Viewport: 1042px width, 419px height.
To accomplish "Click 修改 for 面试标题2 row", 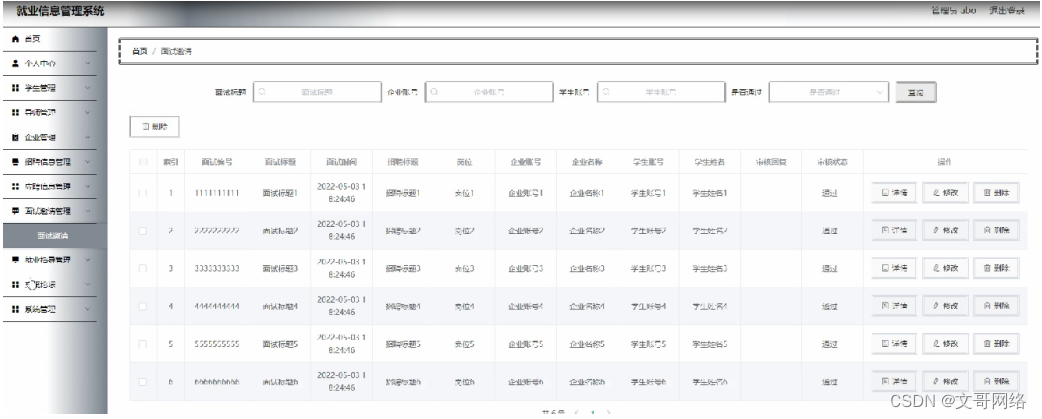I will point(946,230).
